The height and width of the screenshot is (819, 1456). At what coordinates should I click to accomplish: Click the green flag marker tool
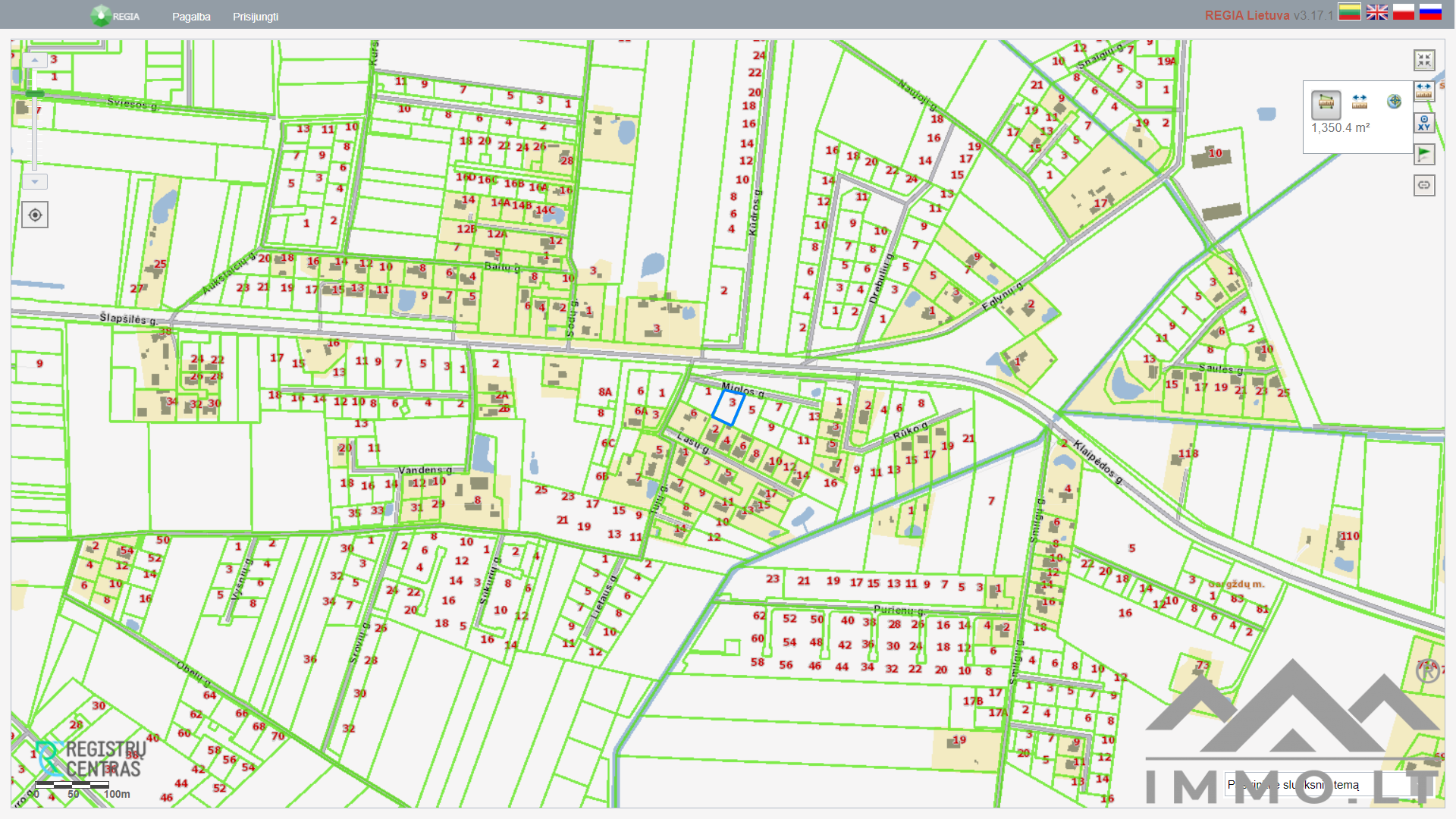tap(1424, 155)
